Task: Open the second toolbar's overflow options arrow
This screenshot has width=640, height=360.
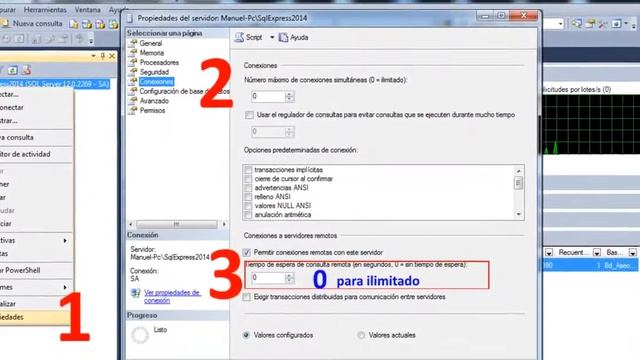Action: point(91,40)
